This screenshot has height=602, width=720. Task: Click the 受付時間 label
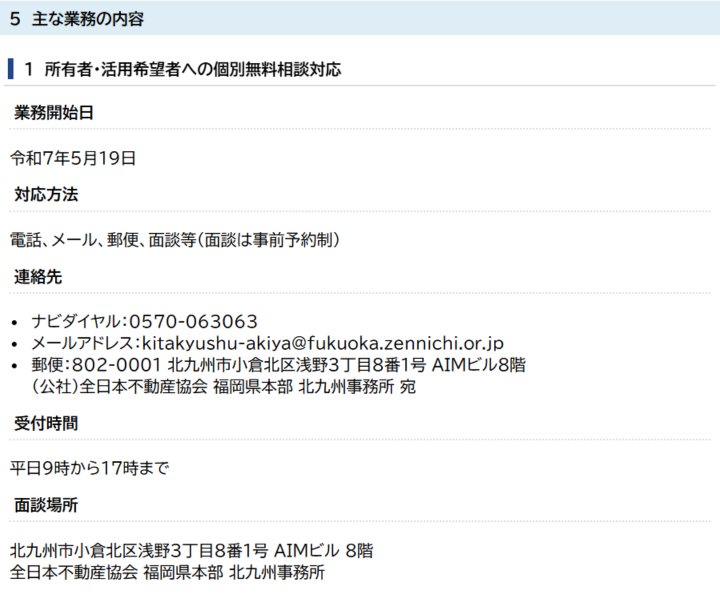point(46,423)
